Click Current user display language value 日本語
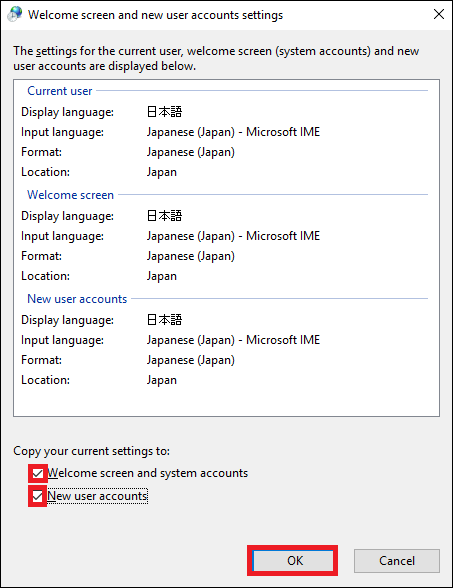The height and width of the screenshot is (588, 453). (164, 112)
